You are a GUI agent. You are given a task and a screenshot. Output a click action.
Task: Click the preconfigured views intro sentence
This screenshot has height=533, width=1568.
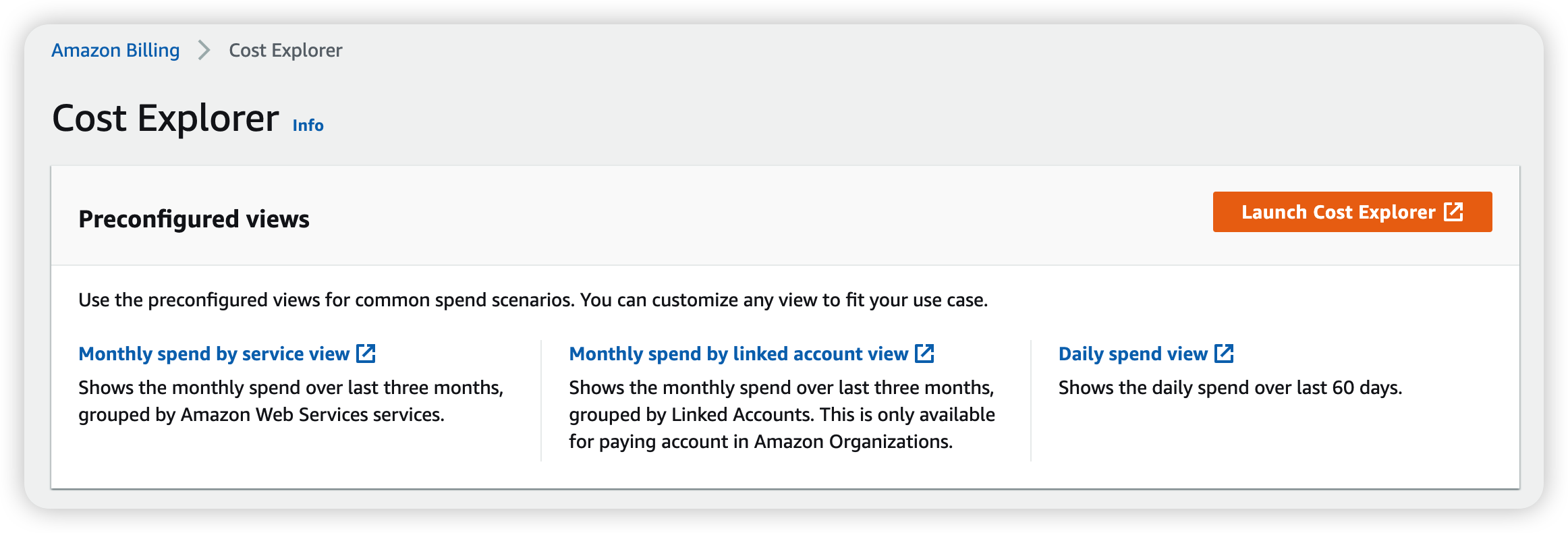(x=533, y=300)
